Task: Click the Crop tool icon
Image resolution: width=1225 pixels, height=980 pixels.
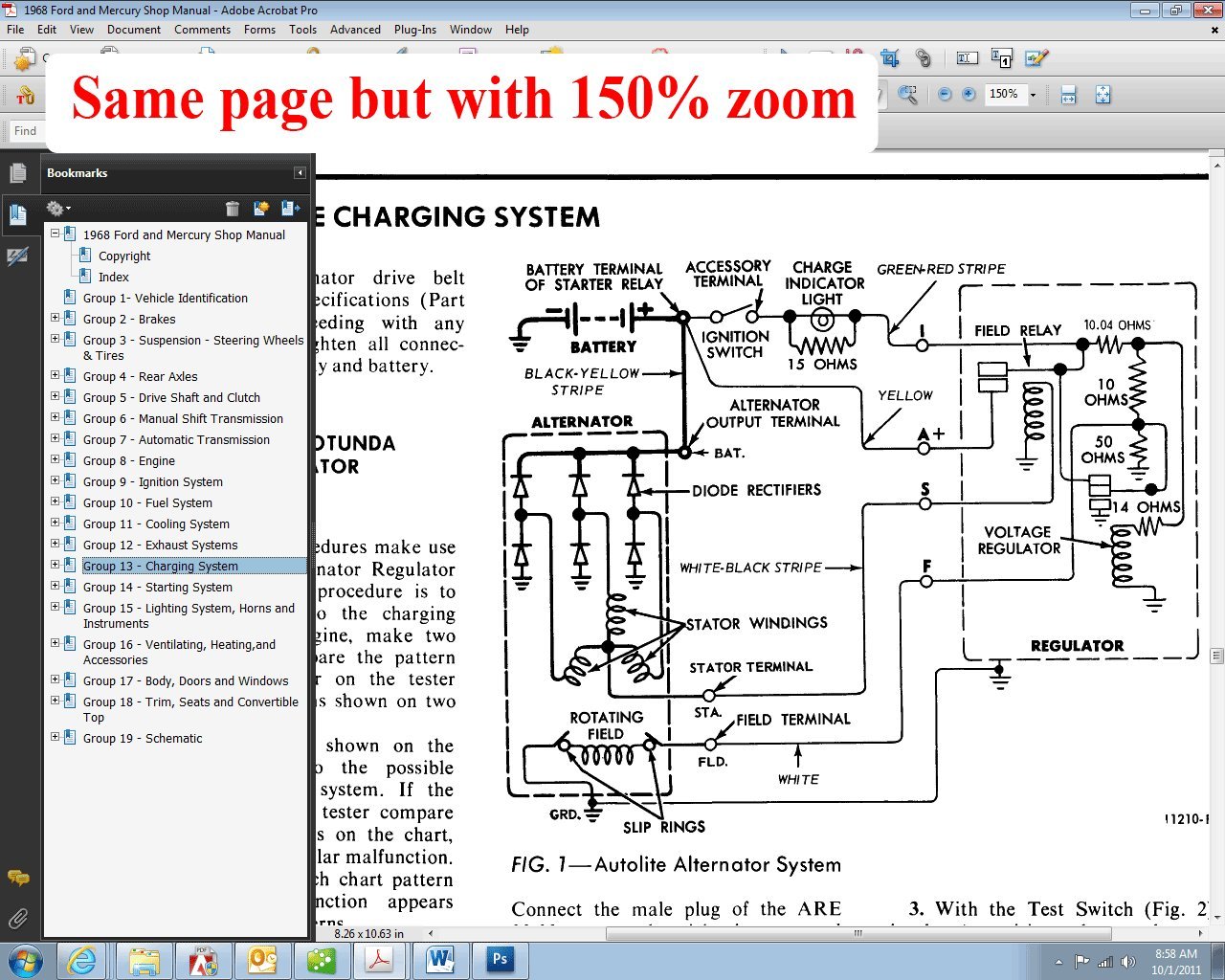Action: click(890, 58)
